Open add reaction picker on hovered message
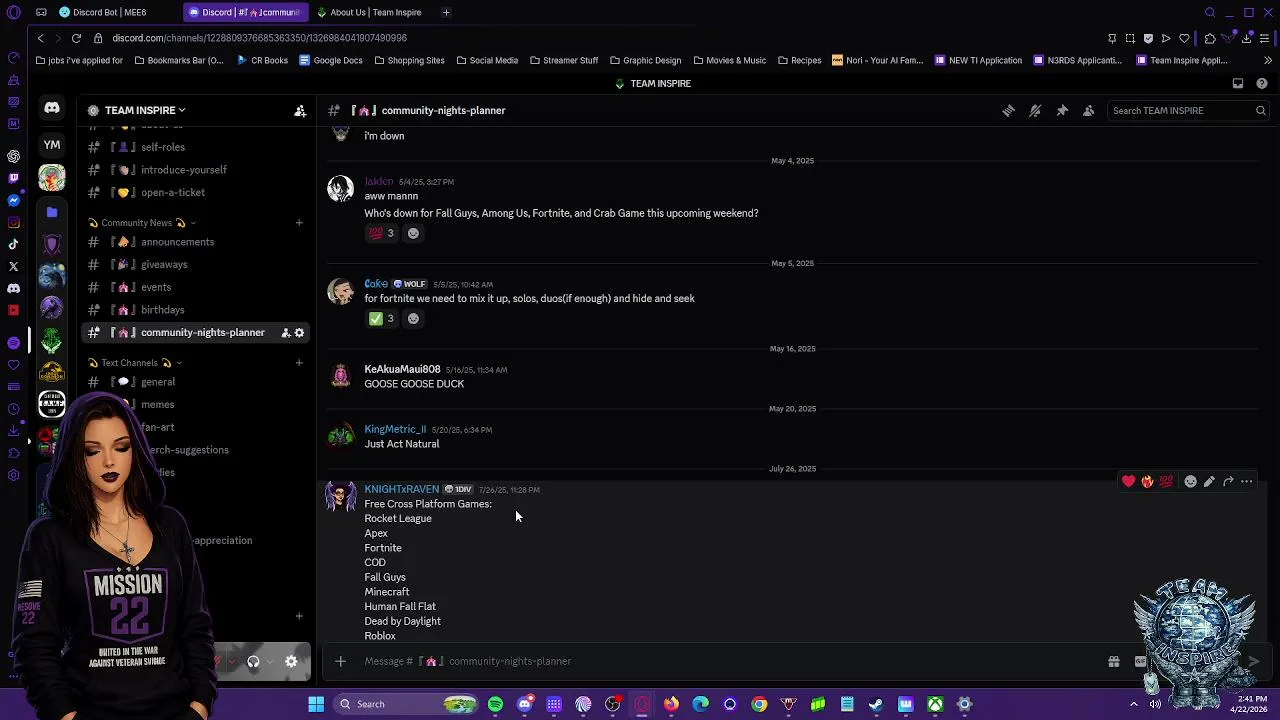The width and height of the screenshot is (1280, 720). coord(1190,482)
